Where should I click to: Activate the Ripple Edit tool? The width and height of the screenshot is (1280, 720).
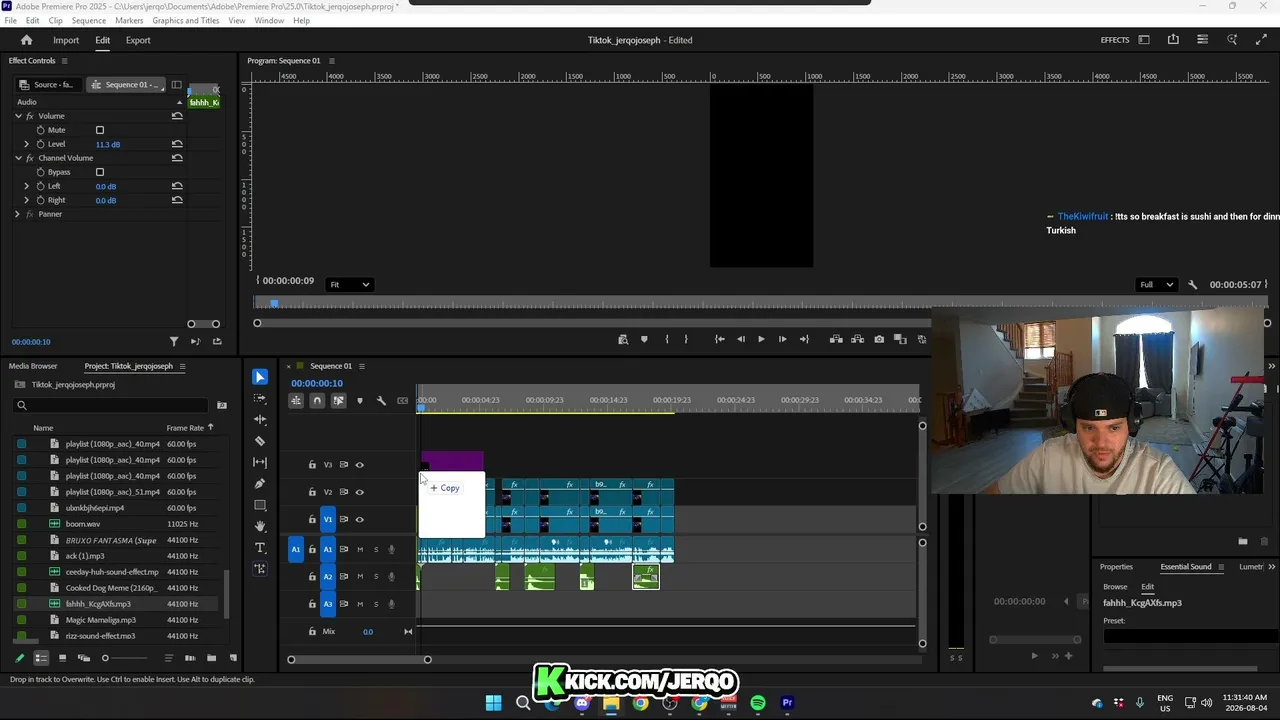pyautogui.click(x=260, y=419)
